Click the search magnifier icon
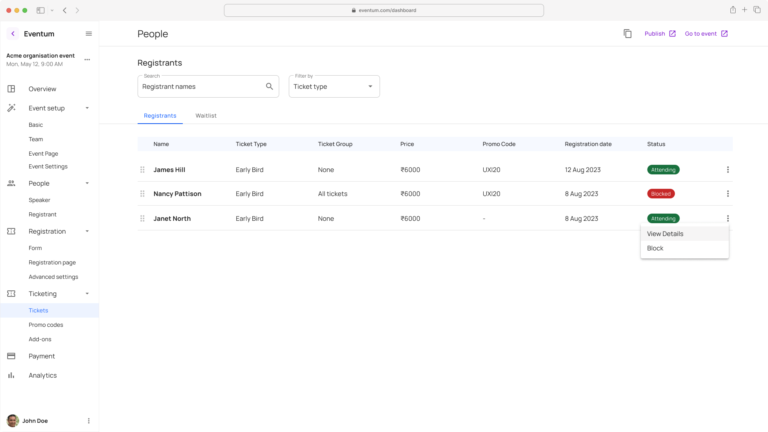The height and width of the screenshot is (432, 768). click(269, 87)
